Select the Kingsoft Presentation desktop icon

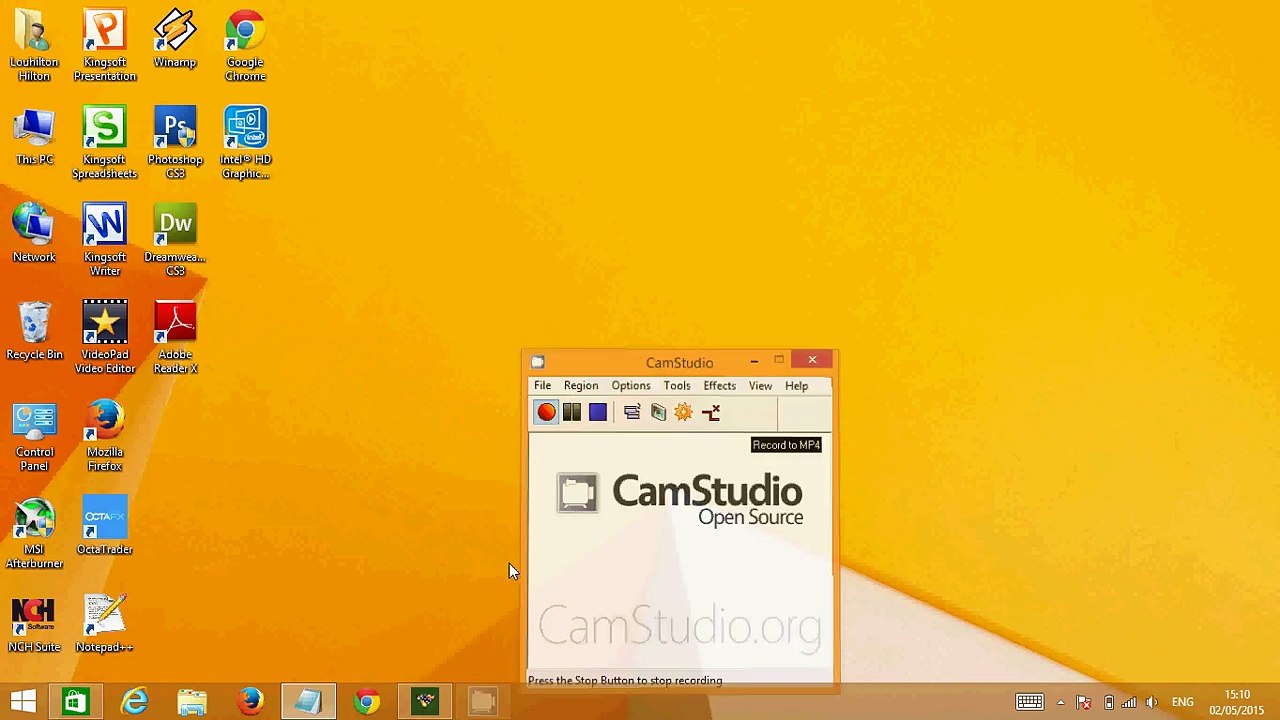(105, 46)
